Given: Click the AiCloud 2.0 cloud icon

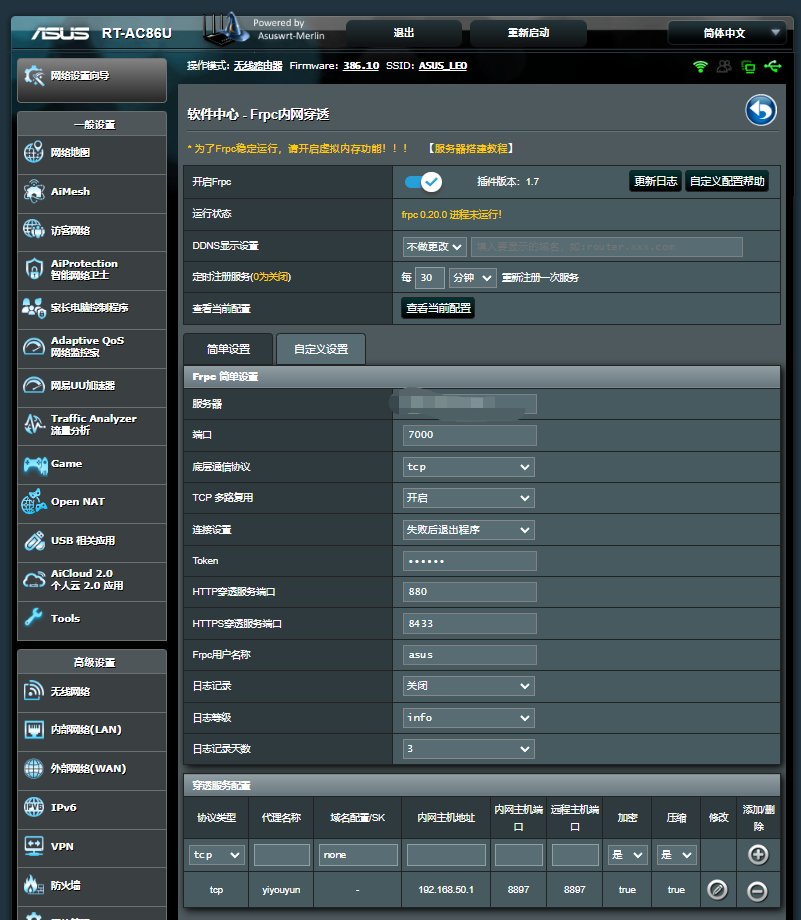Looking at the screenshot, I should click(x=33, y=580).
